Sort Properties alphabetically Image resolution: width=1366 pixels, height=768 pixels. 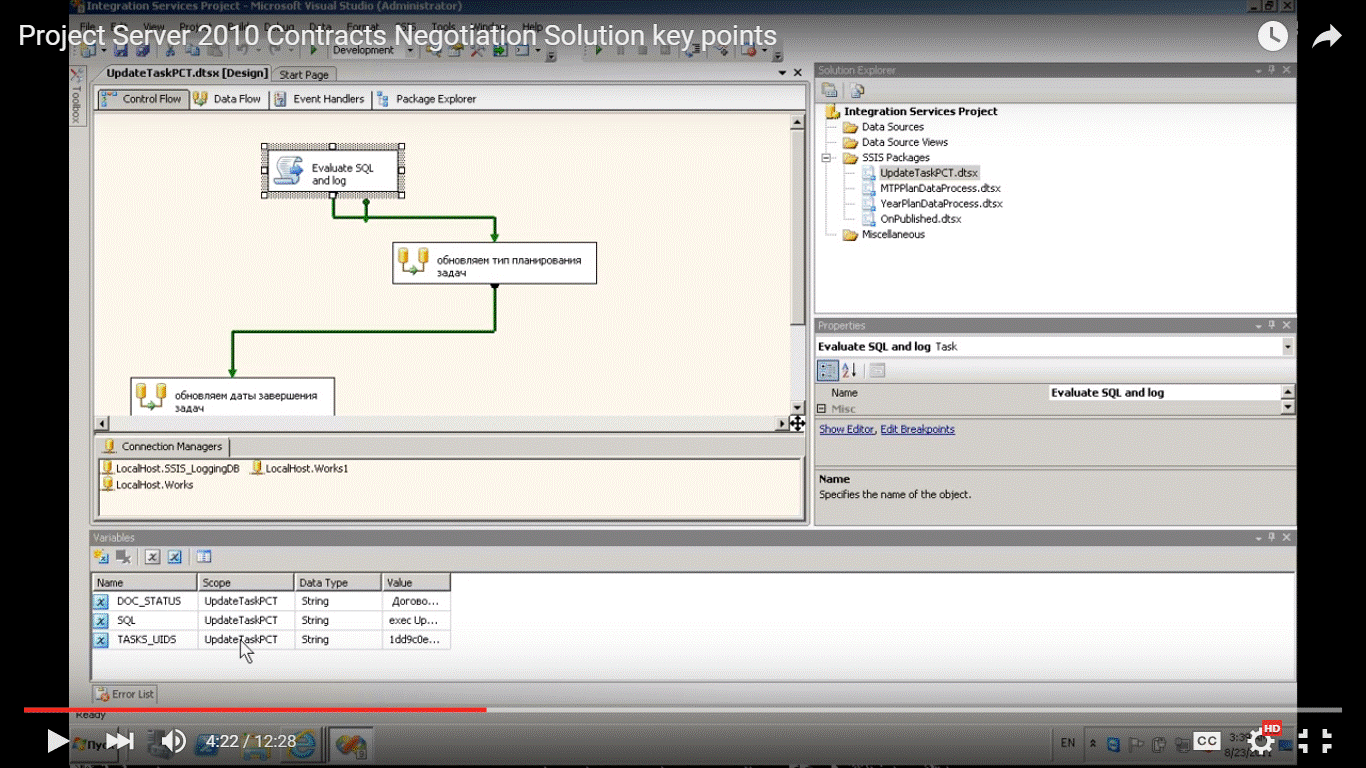(x=850, y=371)
